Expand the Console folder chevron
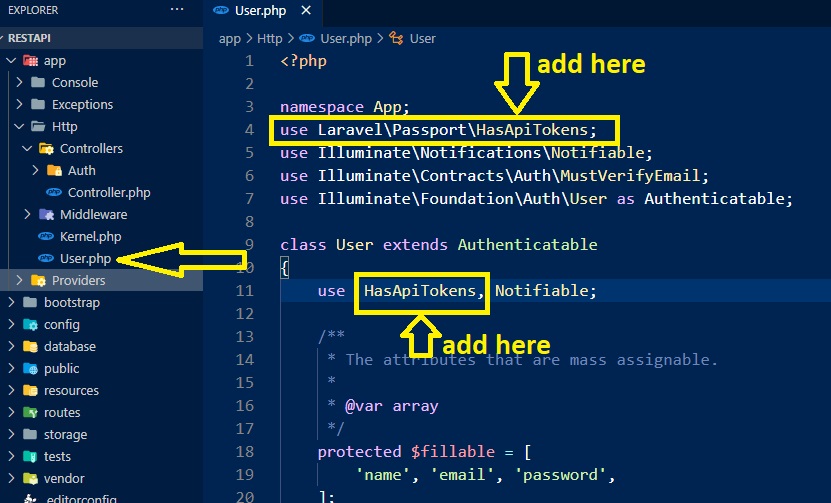 [x=19, y=83]
